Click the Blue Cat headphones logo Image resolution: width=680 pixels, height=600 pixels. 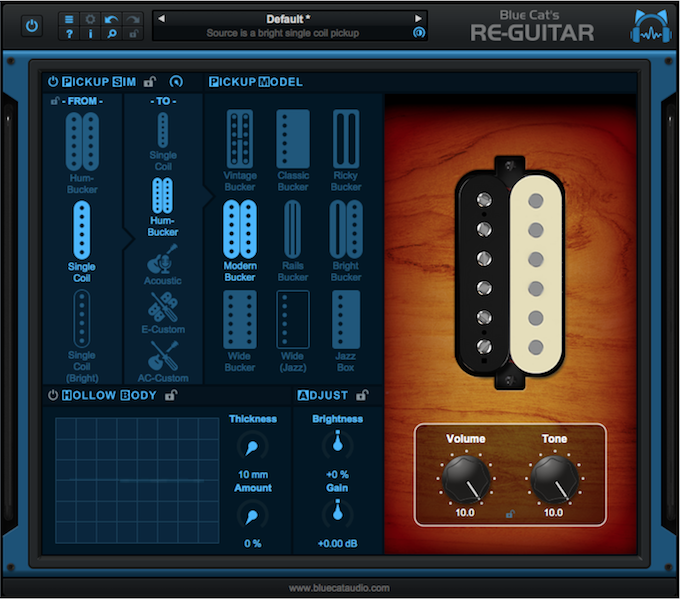click(x=651, y=27)
